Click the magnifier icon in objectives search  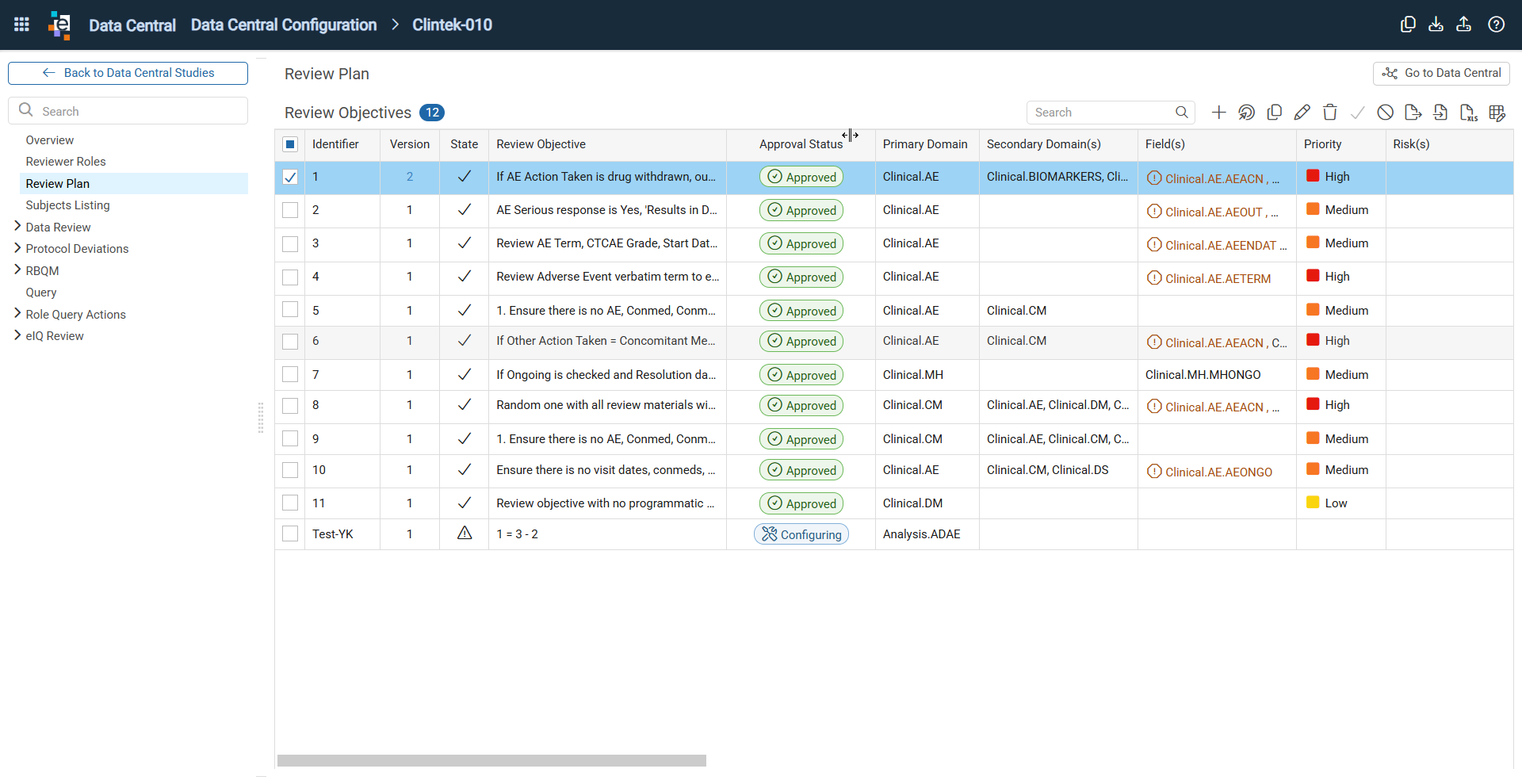(x=1181, y=113)
